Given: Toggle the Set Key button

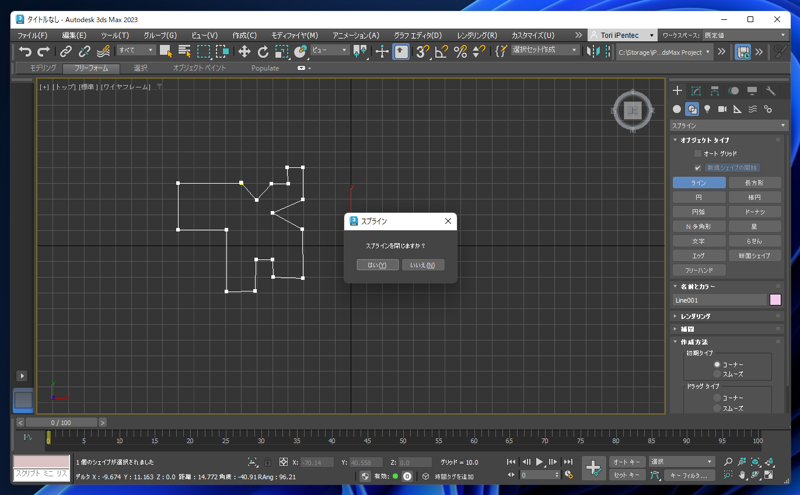Looking at the screenshot, I should tap(627, 475).
